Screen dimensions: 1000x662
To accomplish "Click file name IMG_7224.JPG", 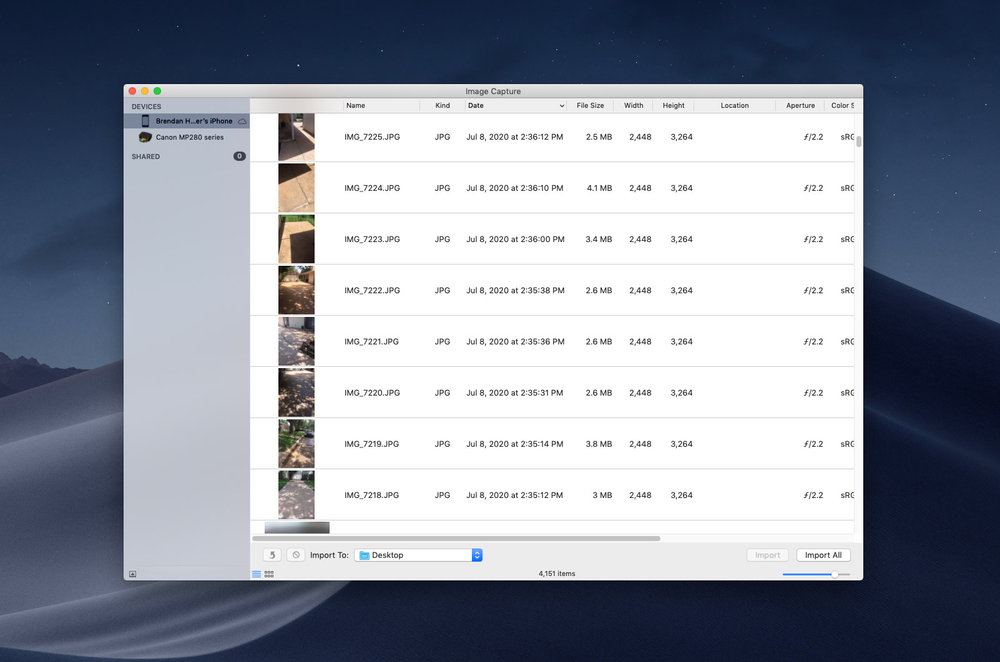I will point(372,188).
